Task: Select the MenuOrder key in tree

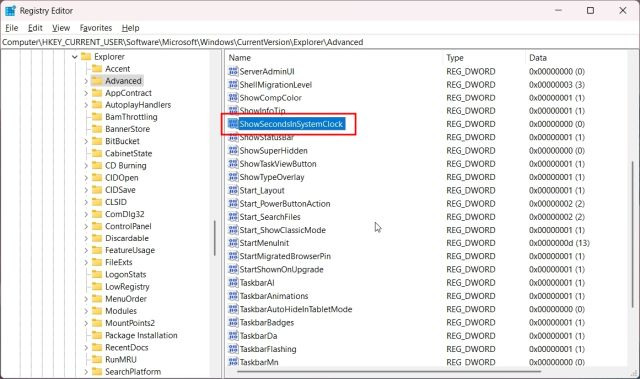Action: (126, 299)
